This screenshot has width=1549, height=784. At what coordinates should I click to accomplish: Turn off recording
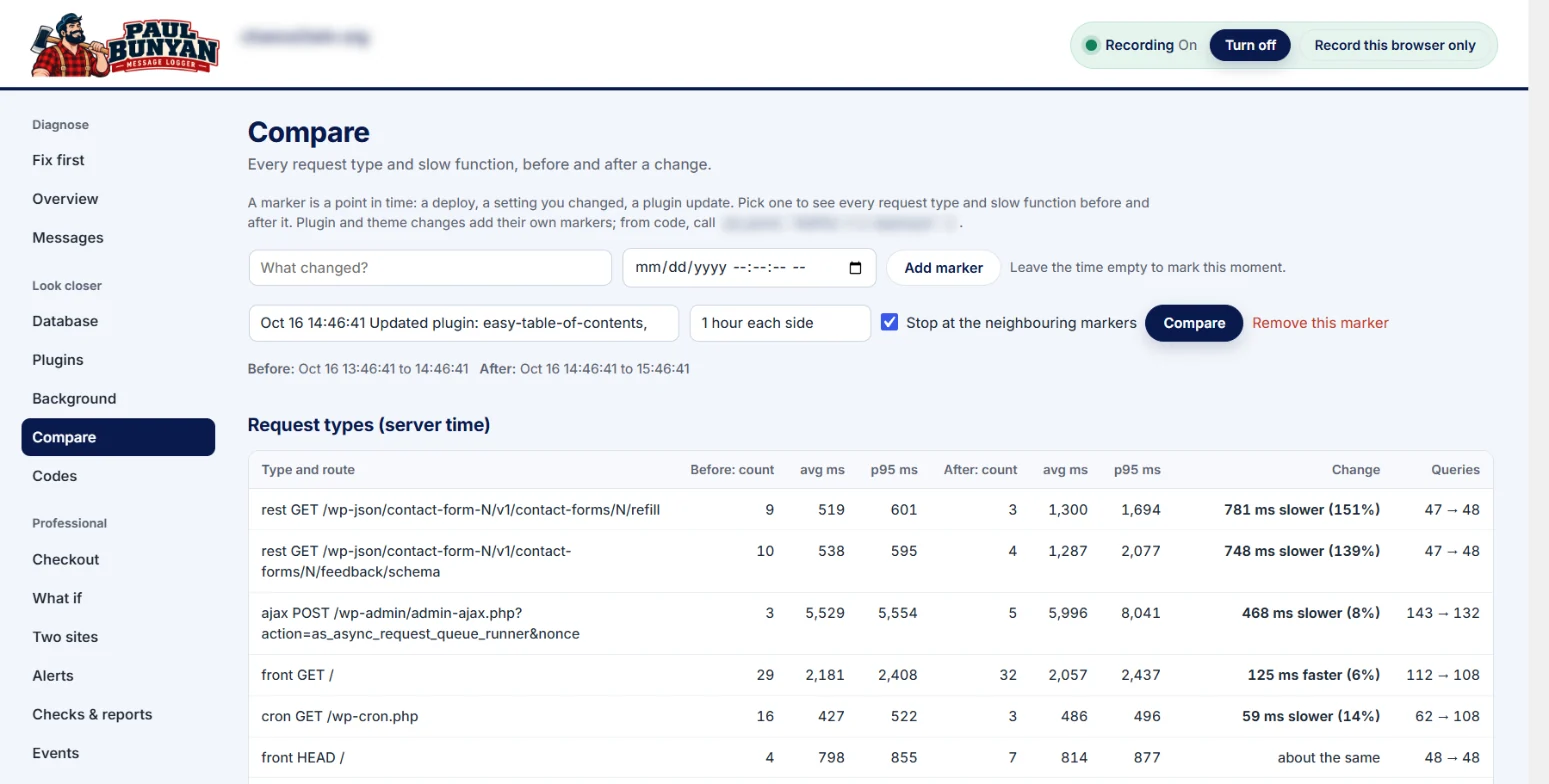click(1250, 45)
